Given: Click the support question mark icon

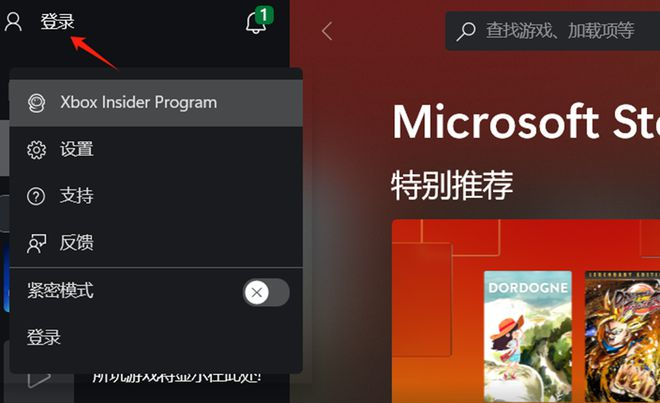Looking at the screenshot, I should (36, 196).
